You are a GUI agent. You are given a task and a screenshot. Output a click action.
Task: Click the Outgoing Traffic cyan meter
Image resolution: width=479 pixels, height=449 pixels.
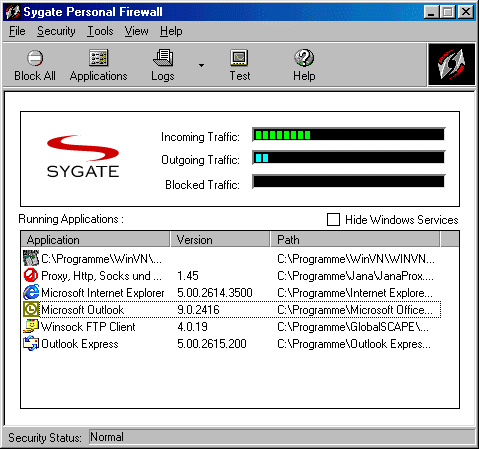tap(349, 158)
